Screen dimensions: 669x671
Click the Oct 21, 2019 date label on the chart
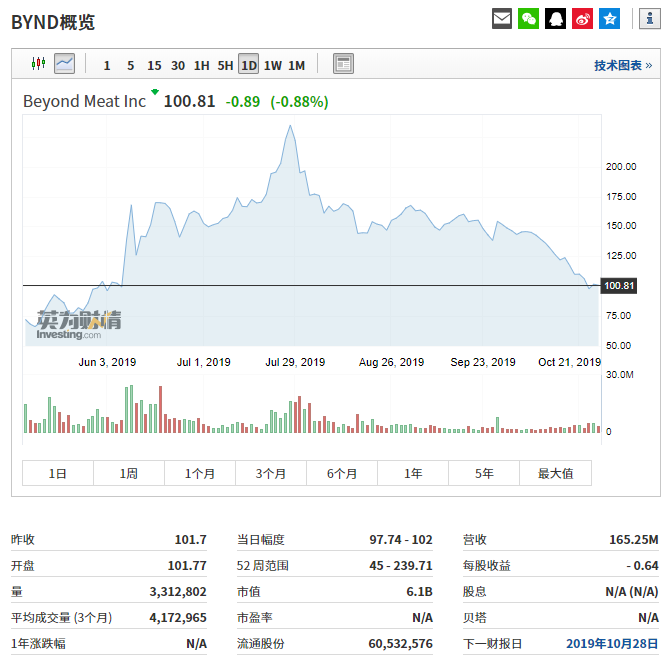pos(570,362)
